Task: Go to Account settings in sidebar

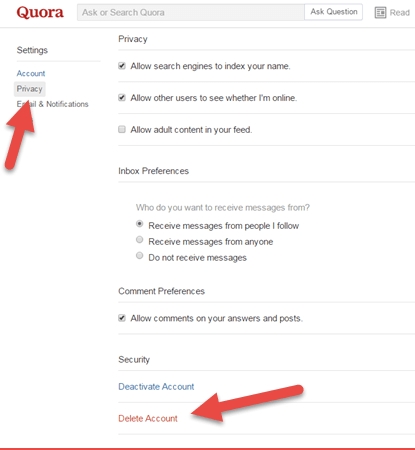Action: pos(31,73)
